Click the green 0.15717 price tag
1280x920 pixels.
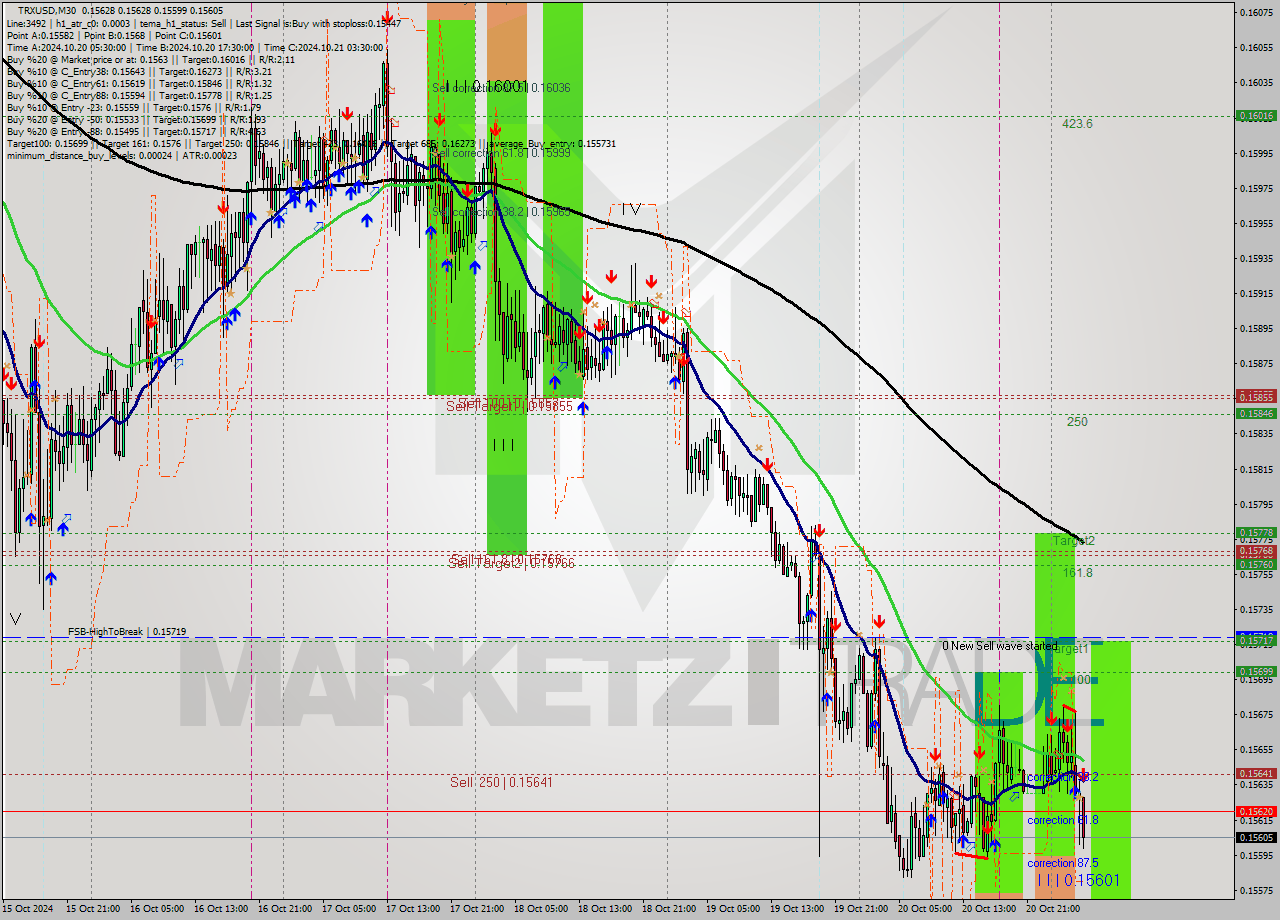[1256, 640]
